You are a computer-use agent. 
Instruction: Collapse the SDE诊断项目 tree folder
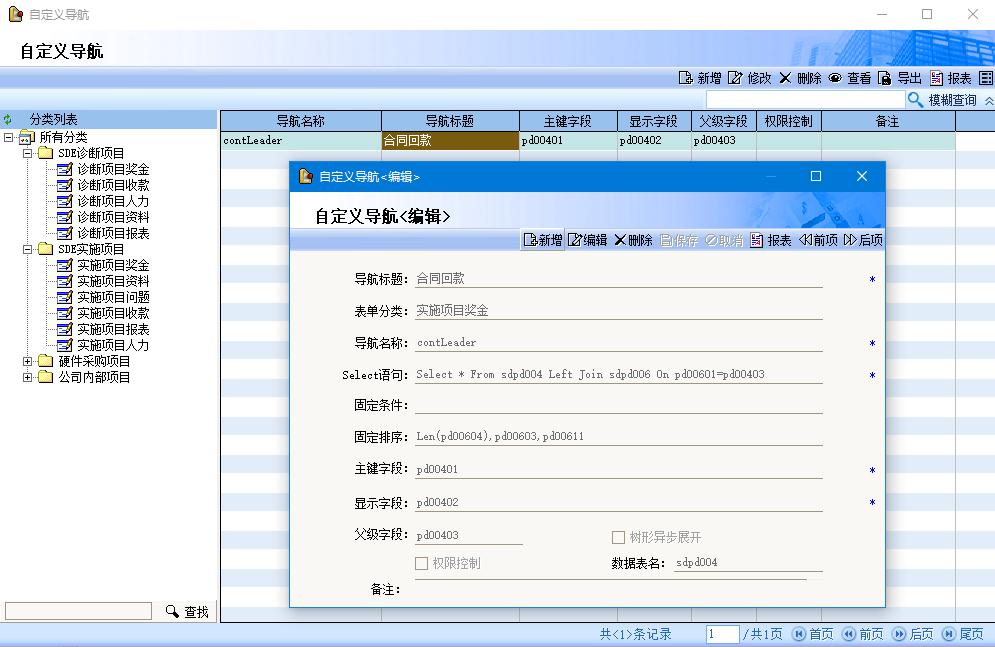pyautogui.click(x=28, y=153)
